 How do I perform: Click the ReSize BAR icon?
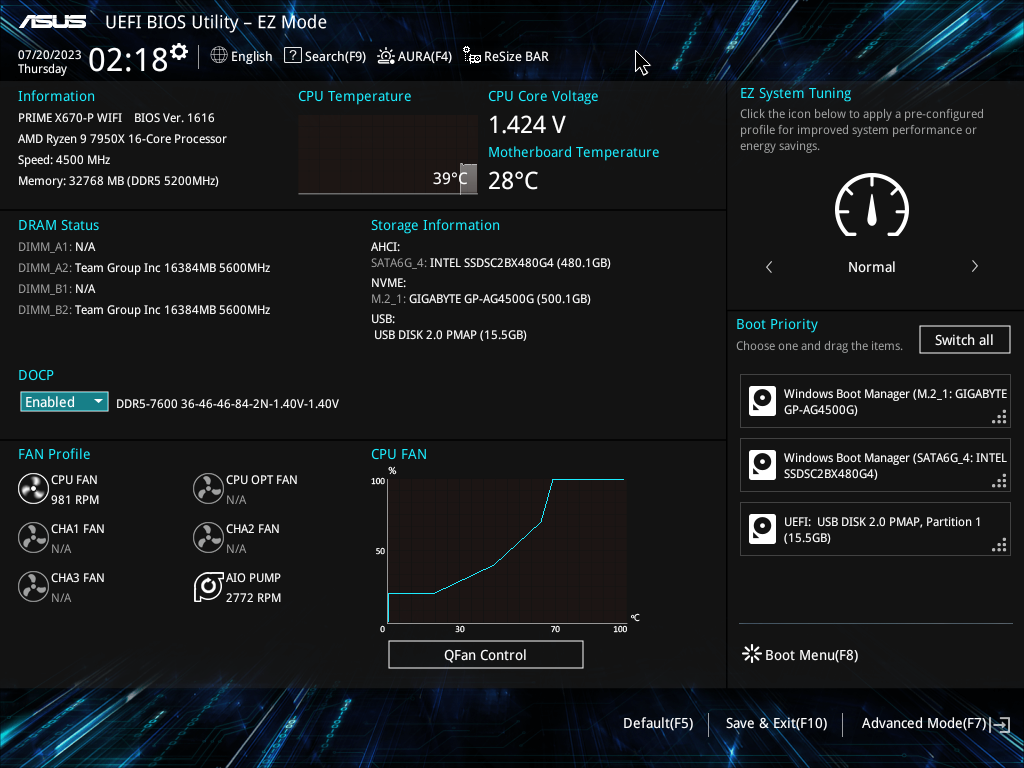[472, 56]
